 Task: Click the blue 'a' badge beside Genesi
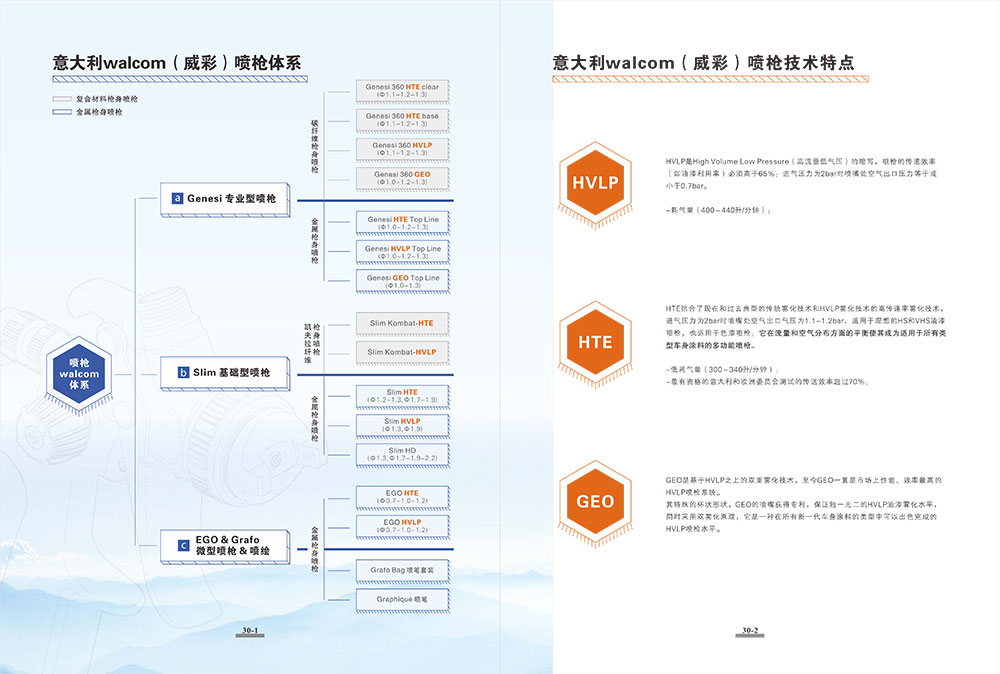pos(177,199)
